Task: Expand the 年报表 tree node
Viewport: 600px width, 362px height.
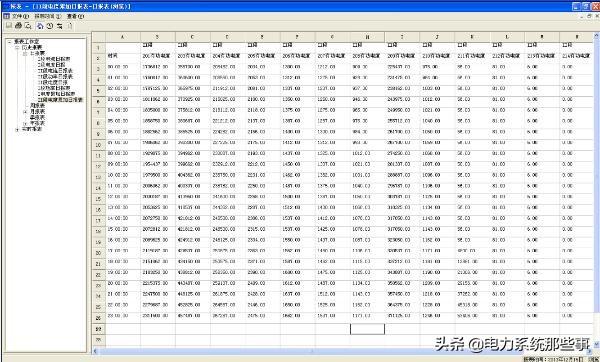Action: 25,123
